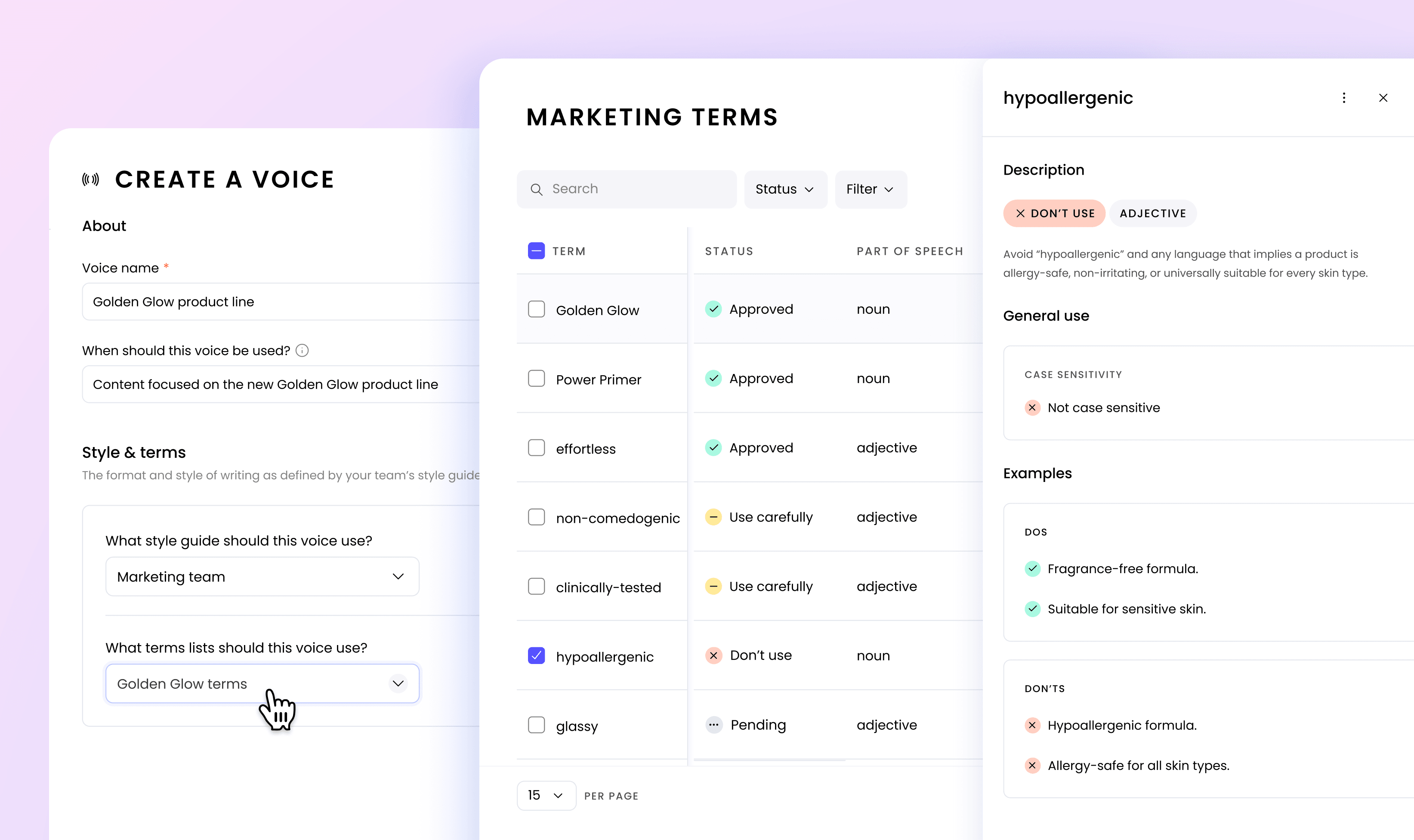Click 'Hypoallergenic formula.' example text

[1122, 726]
